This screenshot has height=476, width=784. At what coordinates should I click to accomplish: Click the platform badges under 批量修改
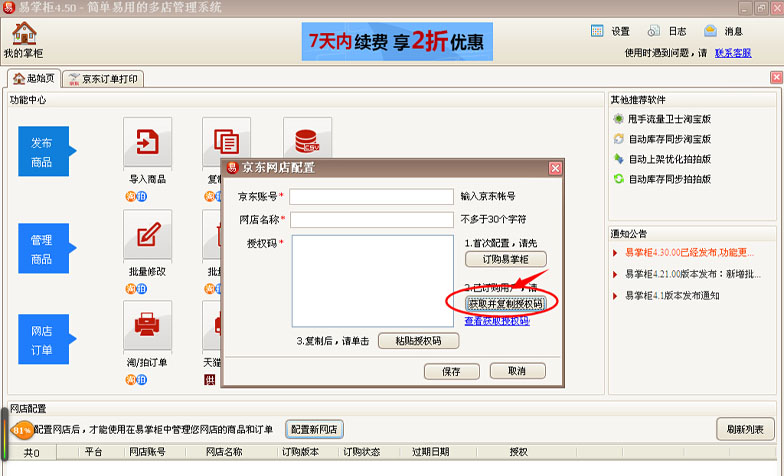pos(136,288)
